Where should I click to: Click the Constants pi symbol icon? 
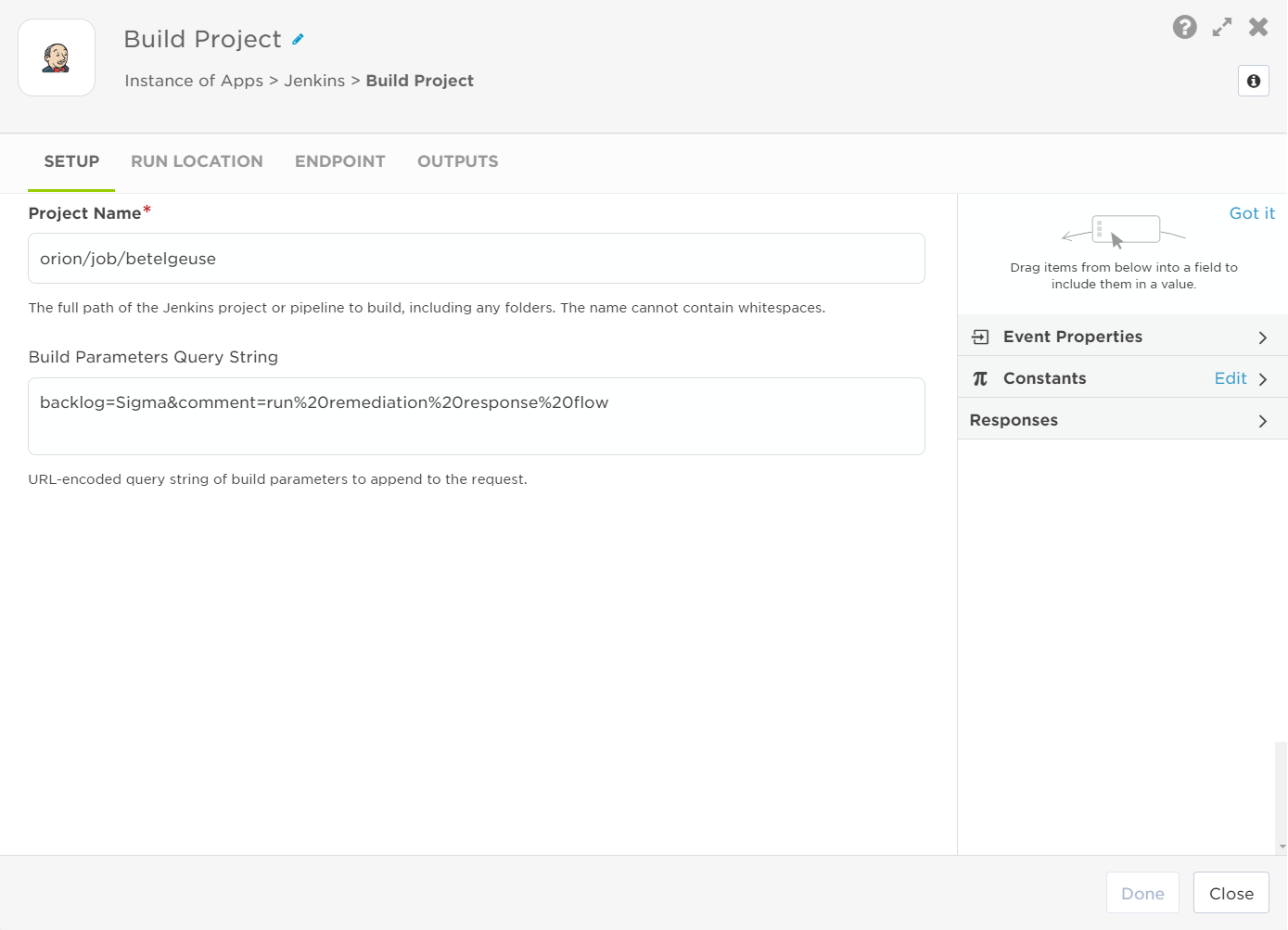(x=980, y=378)
